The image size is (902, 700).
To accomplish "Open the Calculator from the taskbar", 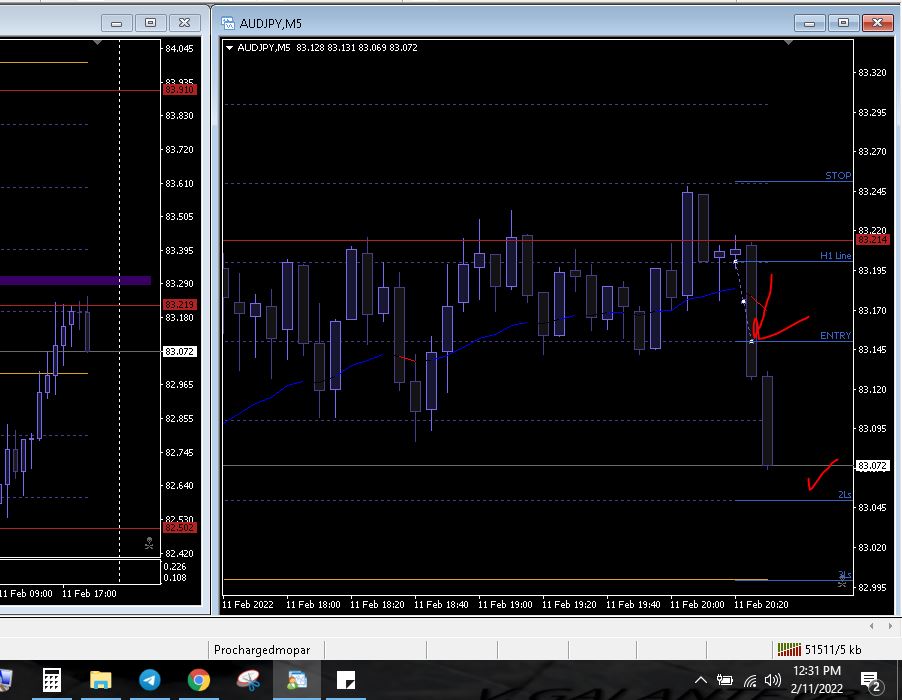I will [x=52, y=680].
